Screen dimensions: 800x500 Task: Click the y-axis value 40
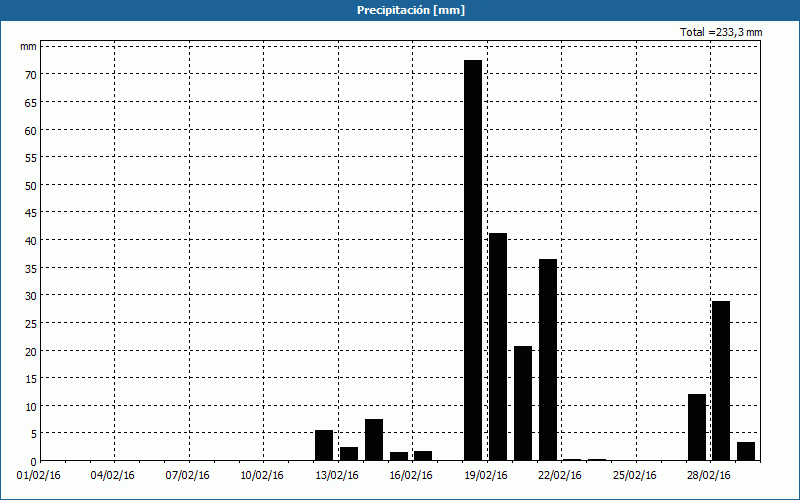[x=31, y=241]
